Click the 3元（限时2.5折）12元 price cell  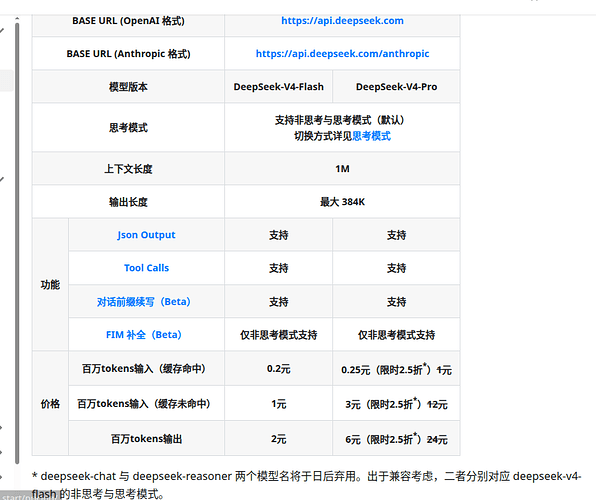pyautogui.click(x=396, y=403)
